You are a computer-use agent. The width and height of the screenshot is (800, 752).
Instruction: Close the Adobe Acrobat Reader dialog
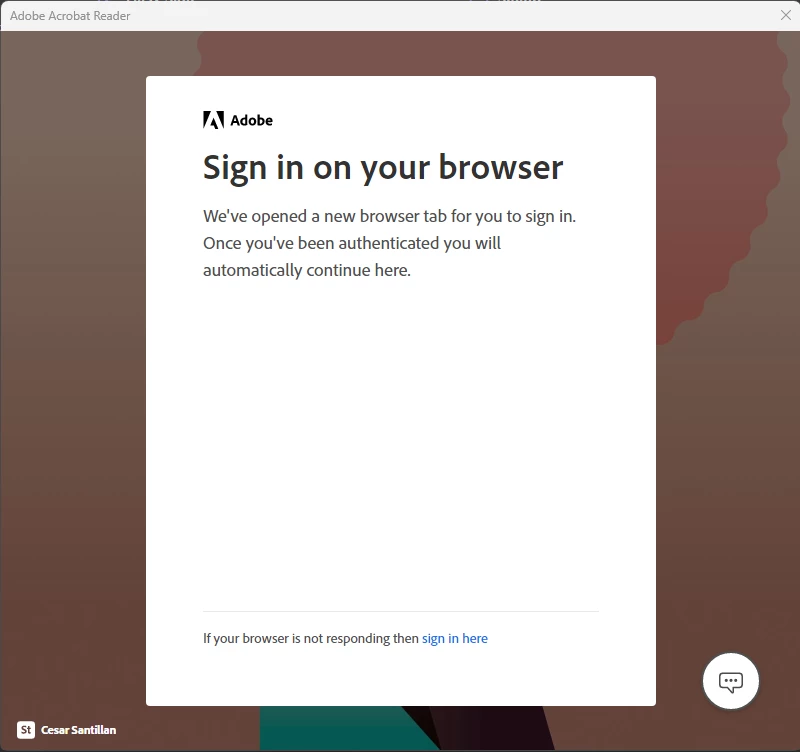(x=786, y=15)
